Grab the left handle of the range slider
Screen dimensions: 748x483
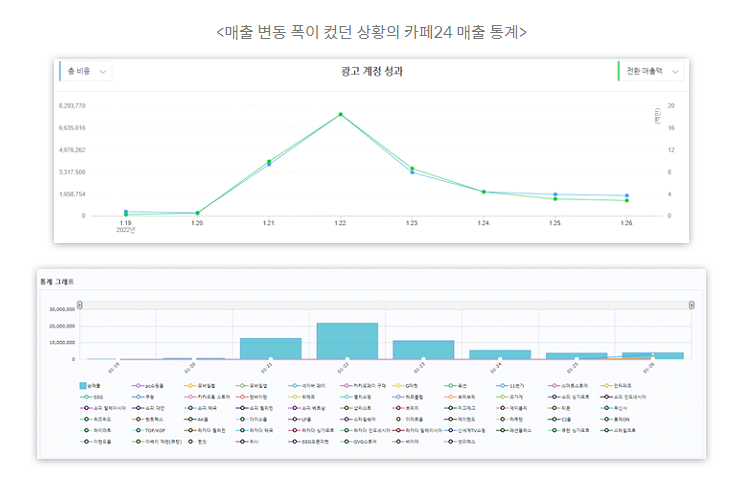point(80,305)
